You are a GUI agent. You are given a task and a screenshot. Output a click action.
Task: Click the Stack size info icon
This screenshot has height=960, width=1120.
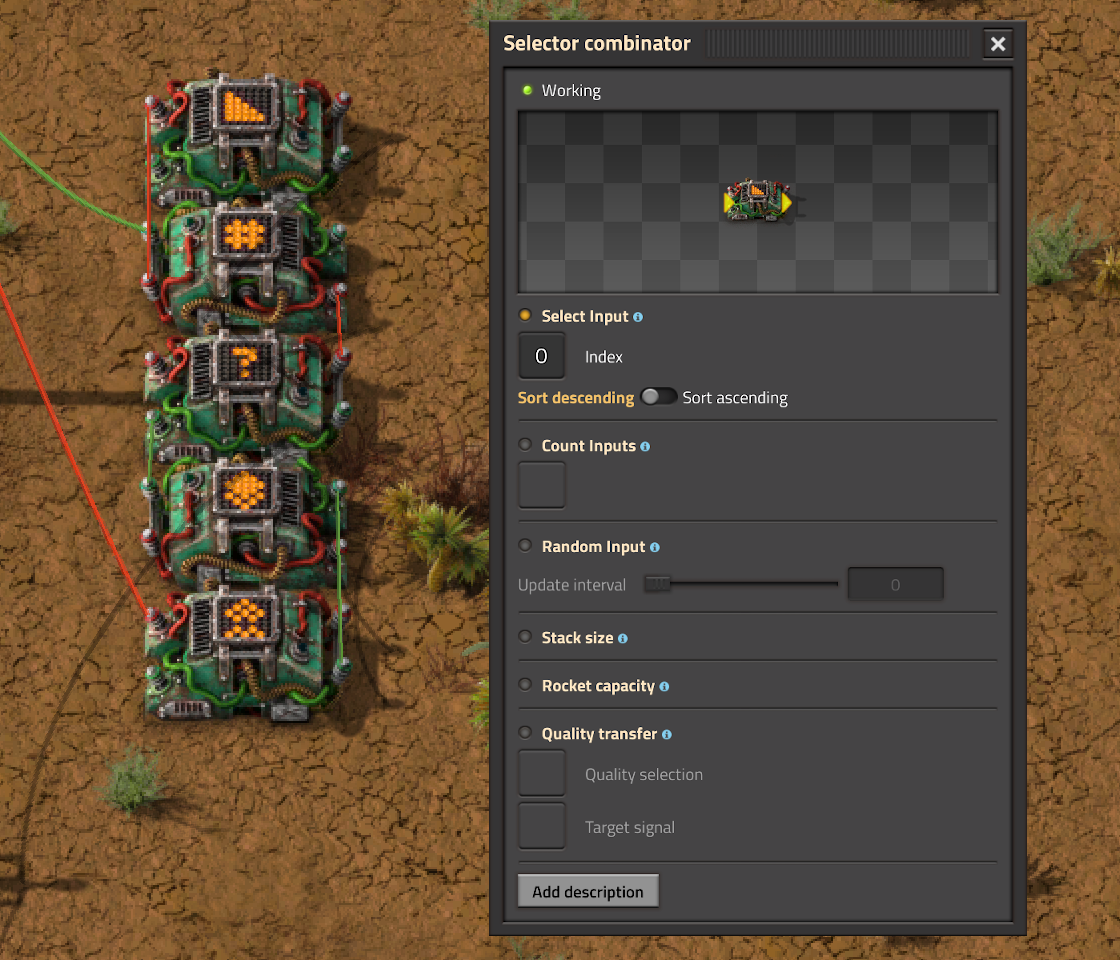click(x=623, y=639)
